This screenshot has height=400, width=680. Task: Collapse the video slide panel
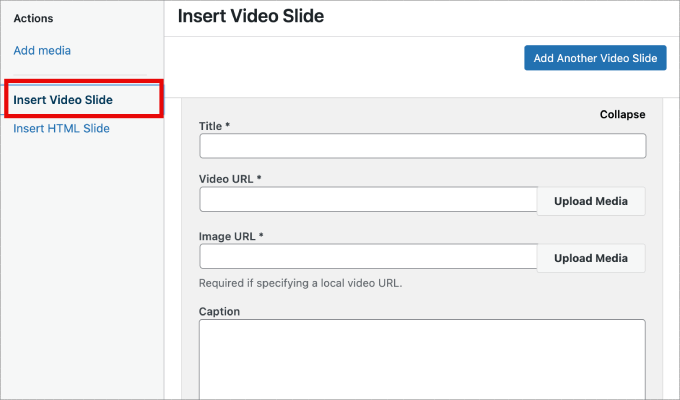coord(622,114)
